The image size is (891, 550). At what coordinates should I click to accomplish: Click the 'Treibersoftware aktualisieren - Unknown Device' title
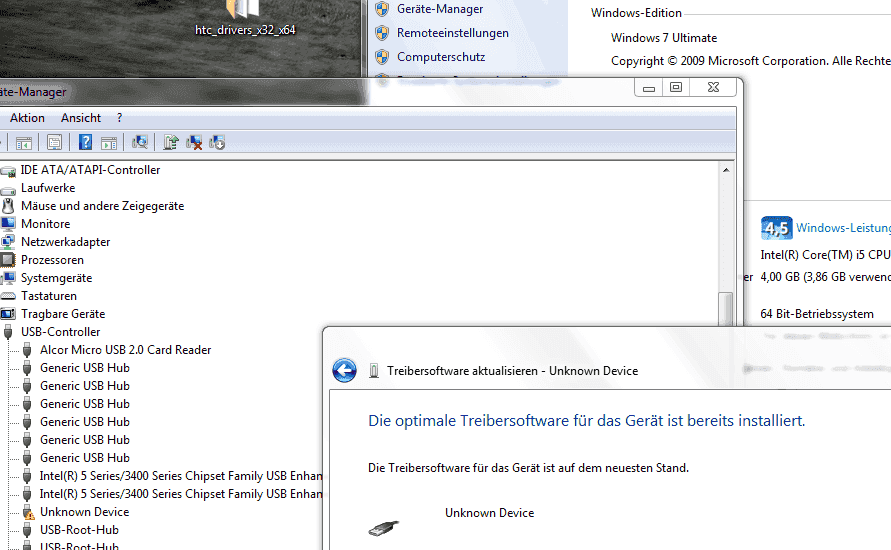pos(513,371)
